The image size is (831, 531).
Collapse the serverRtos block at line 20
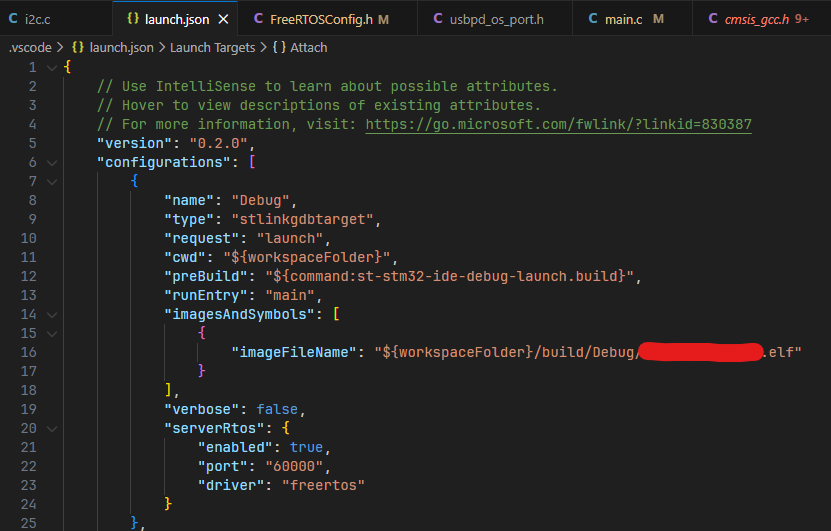click(x=52, y=429)
